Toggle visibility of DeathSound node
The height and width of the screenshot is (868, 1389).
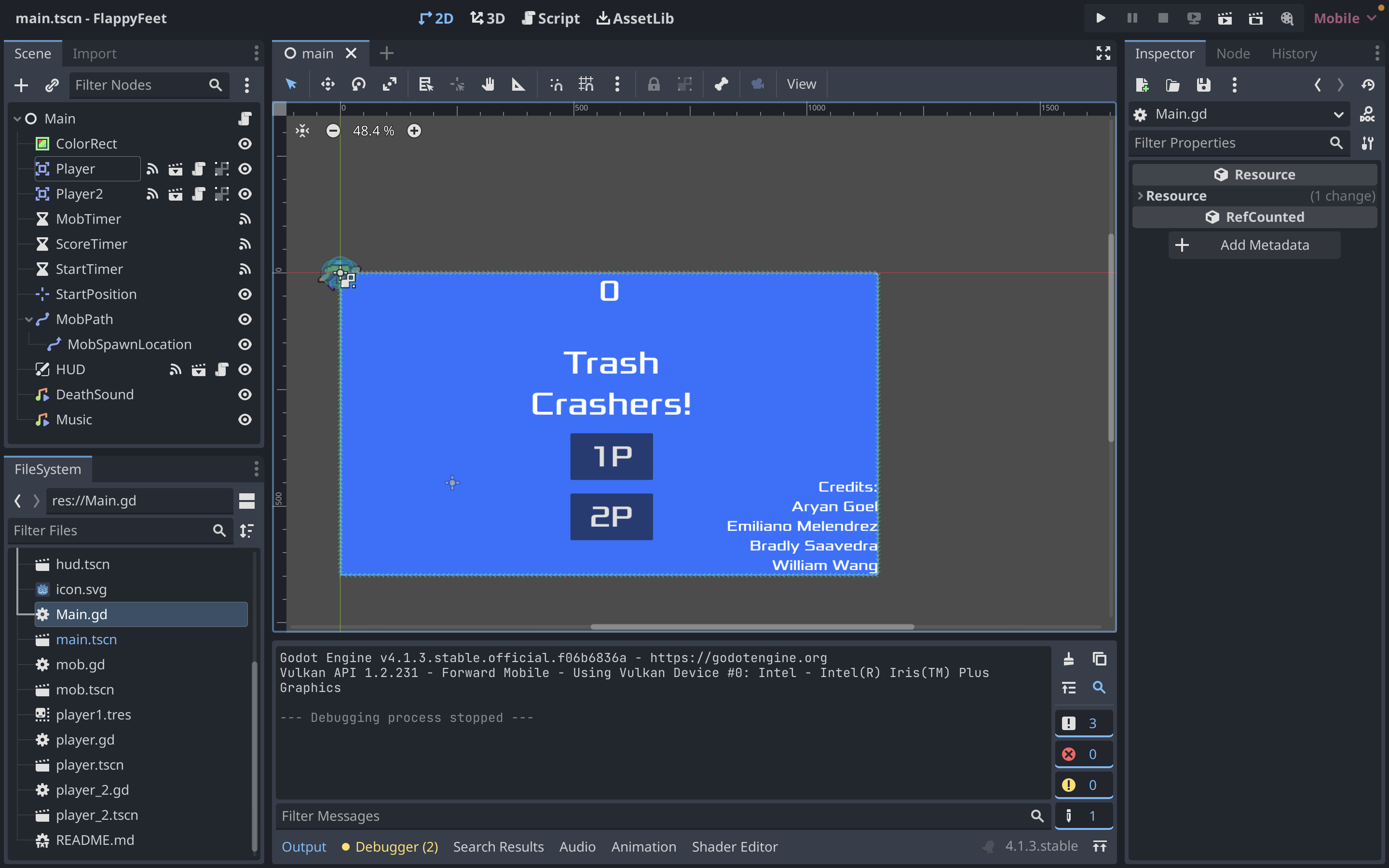click(245, 395)
